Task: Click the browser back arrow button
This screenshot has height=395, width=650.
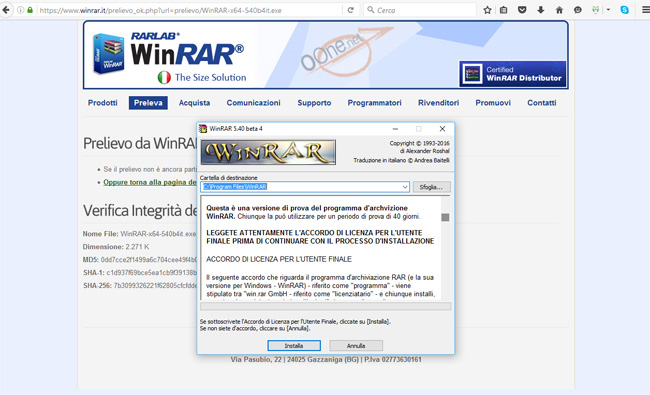Action: pyautogui.click(x=5, y=10)
